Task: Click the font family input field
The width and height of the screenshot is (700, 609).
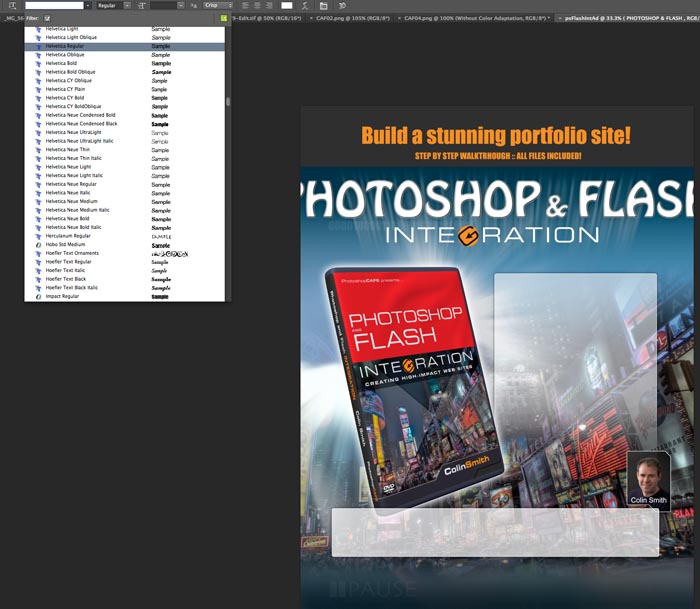Action: coord(54,5)
